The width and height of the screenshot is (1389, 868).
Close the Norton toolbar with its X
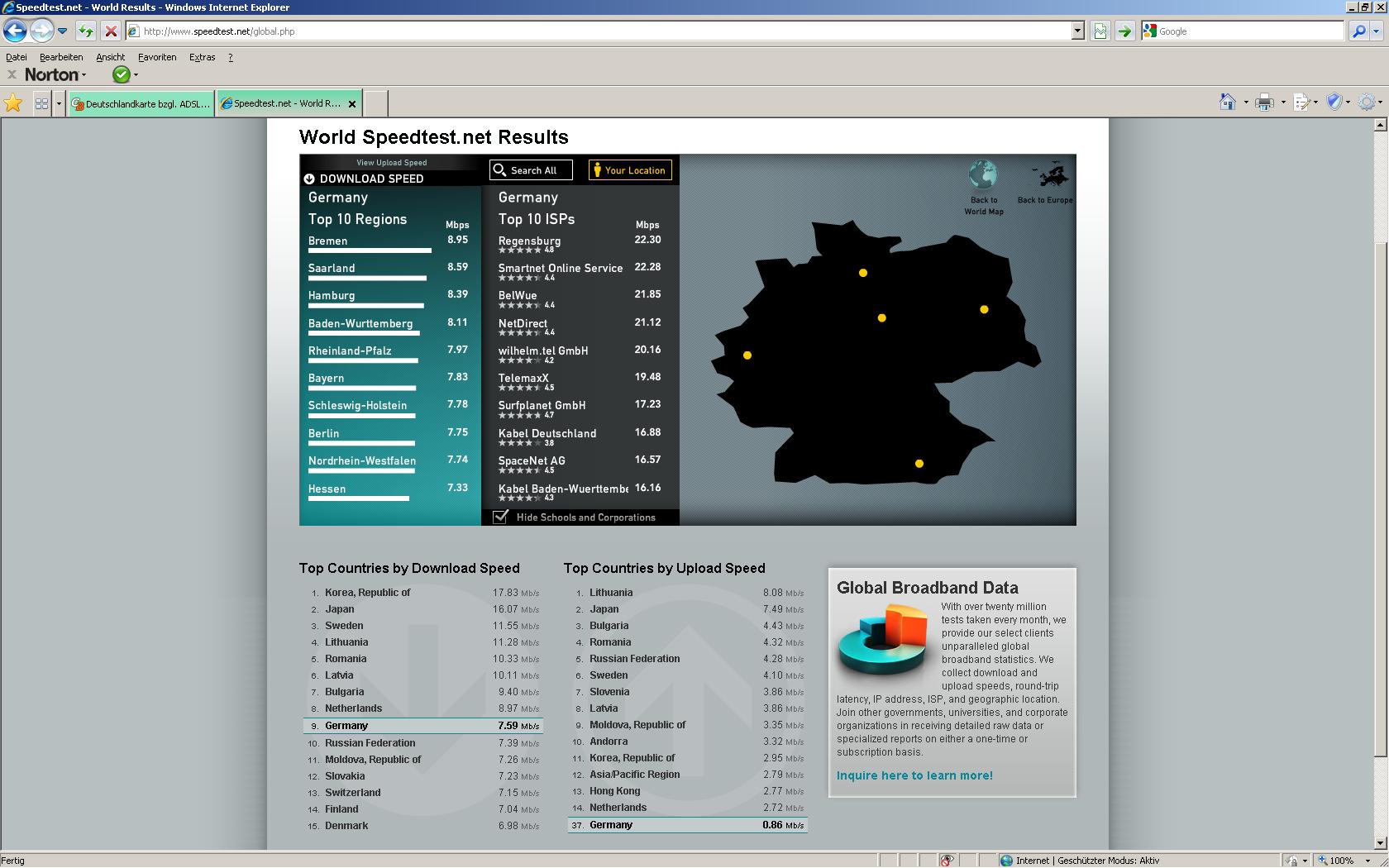12,74
